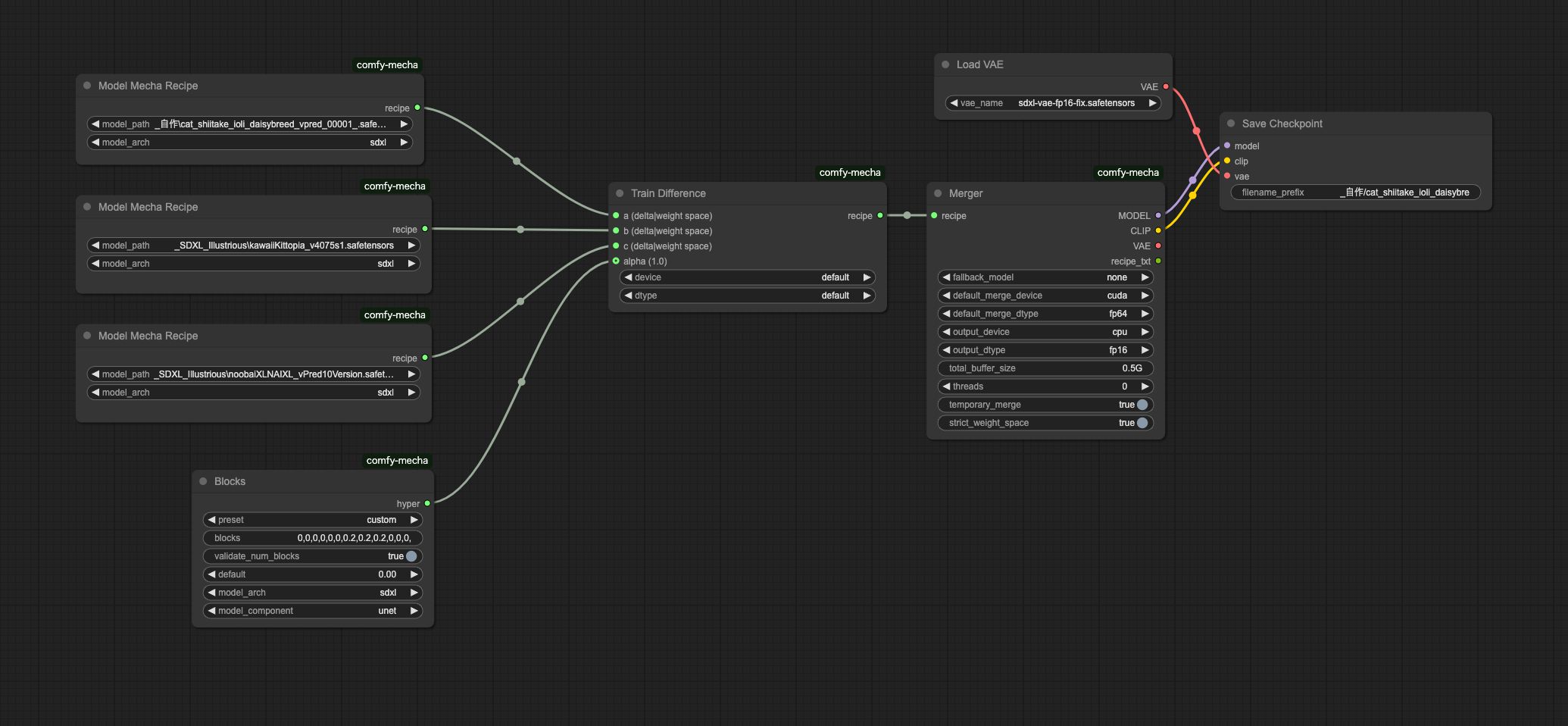
Task: Collapse the Merger node using its title circle
Action: click(939, 193)
